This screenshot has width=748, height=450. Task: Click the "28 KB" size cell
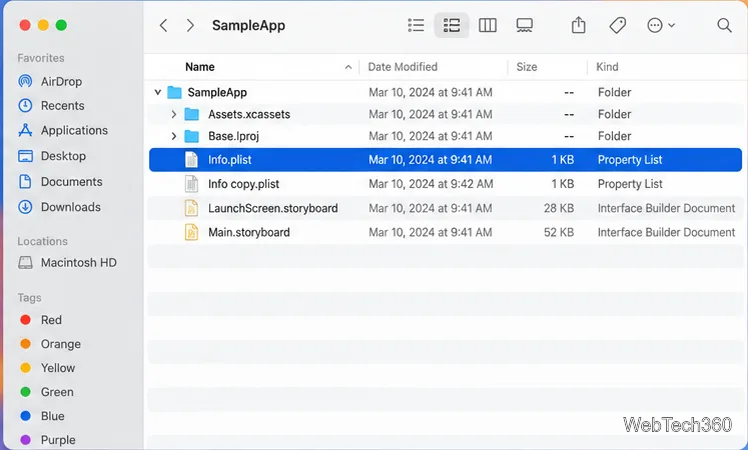(x=559, y=208)
